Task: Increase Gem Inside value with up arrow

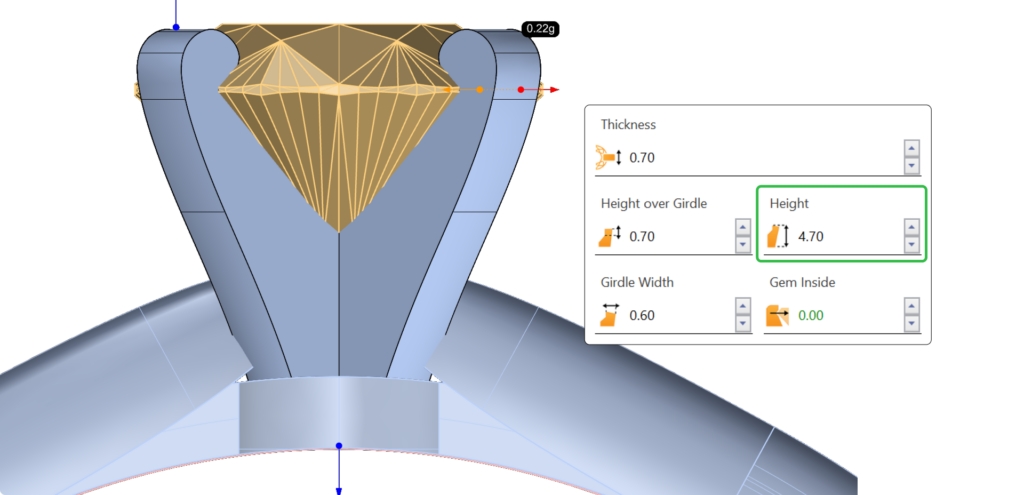Action: 911,307
